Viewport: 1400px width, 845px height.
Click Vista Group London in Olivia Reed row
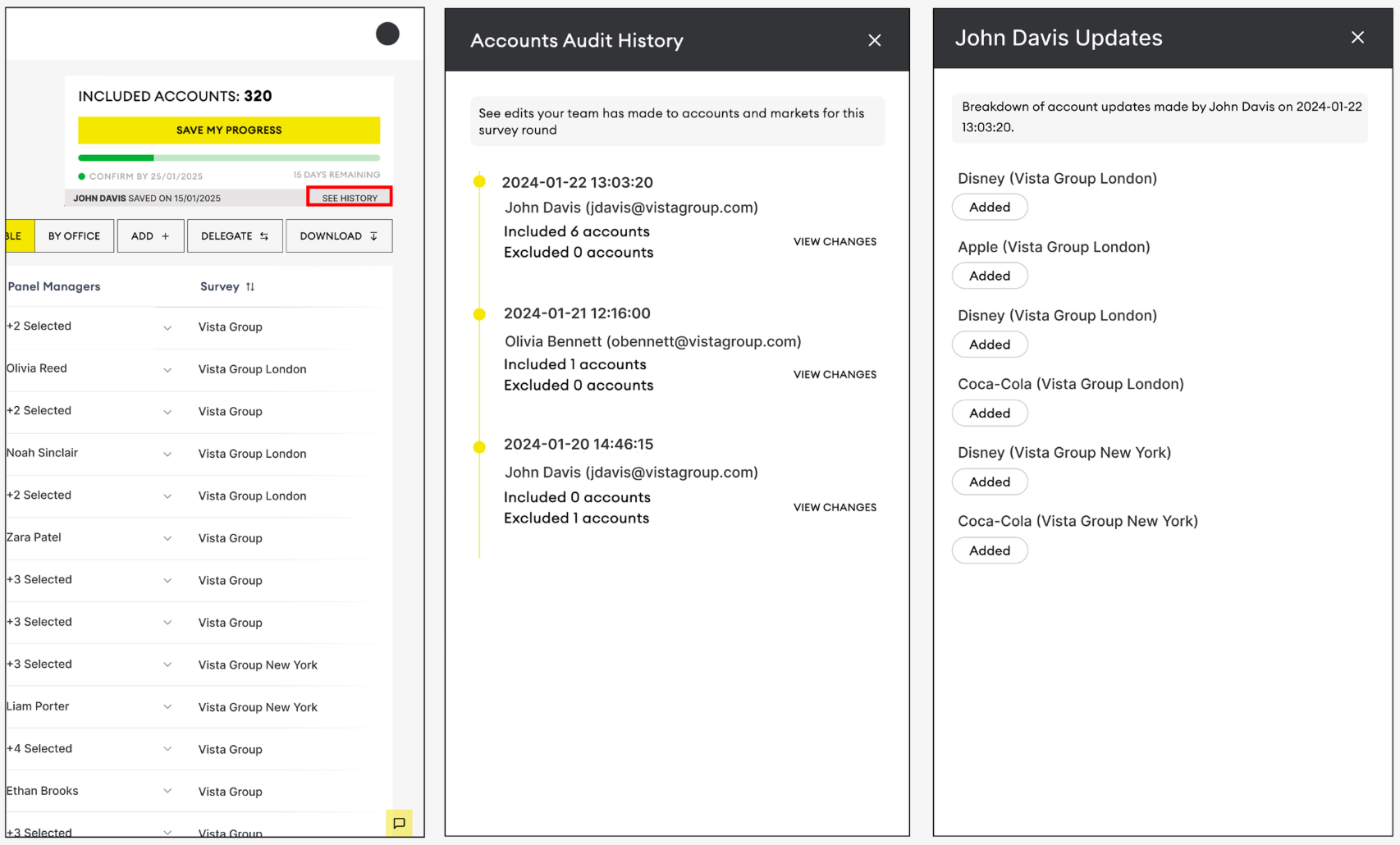pos(252,369)
